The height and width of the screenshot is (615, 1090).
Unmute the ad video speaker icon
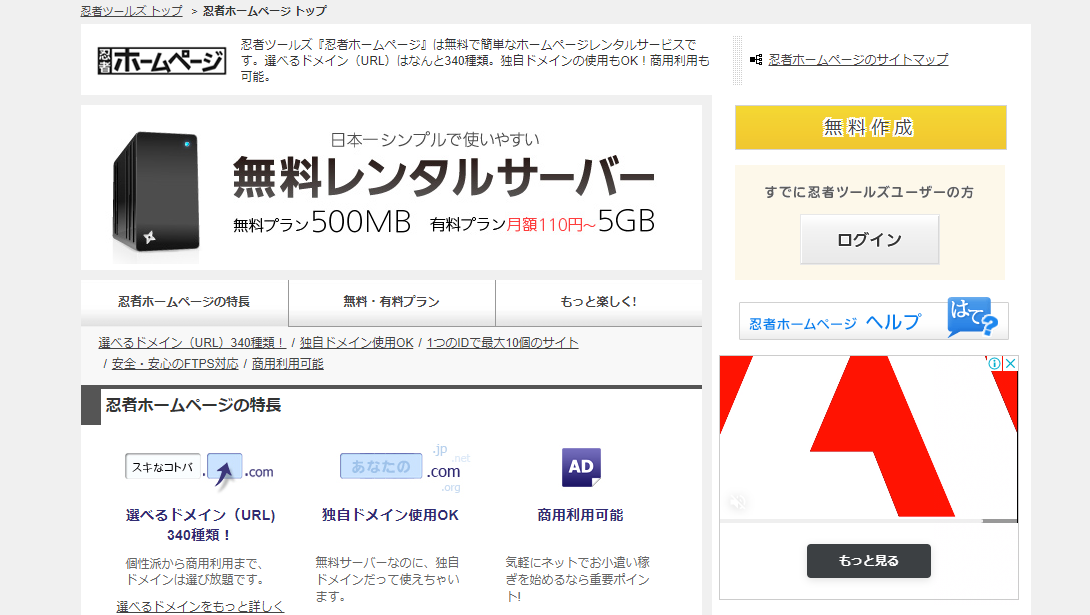click(737, 501)
